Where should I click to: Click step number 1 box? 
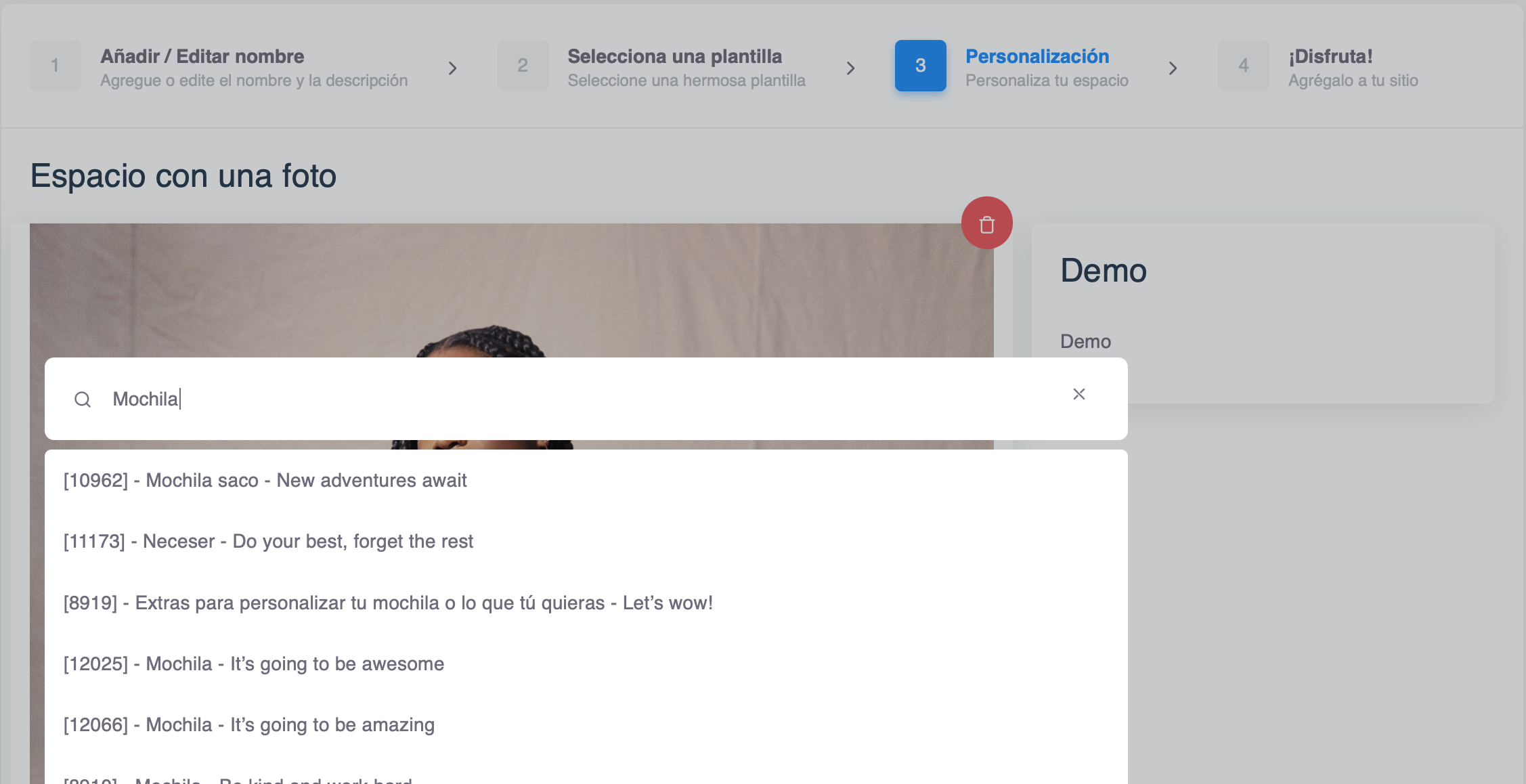[56, 66]
